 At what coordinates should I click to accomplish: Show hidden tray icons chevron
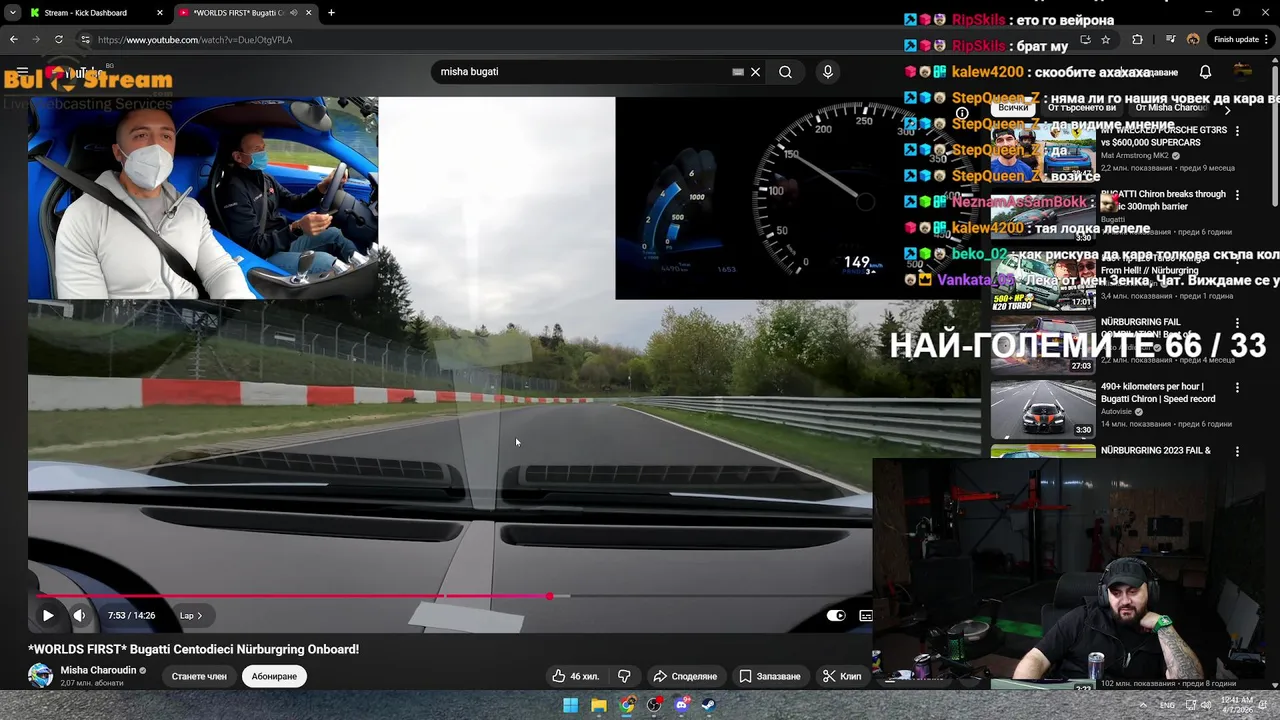tap(1143, 705)
